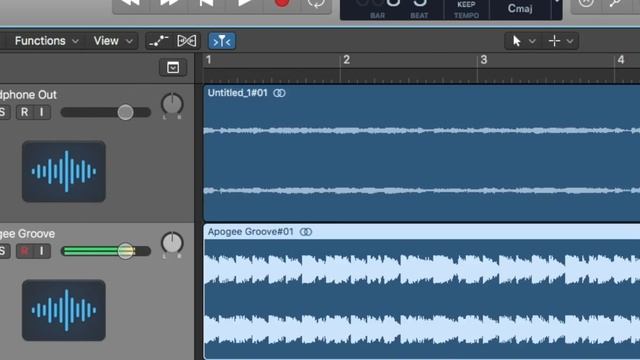Toggle input monitoring on Apogee Groove track

coord(42,251)
